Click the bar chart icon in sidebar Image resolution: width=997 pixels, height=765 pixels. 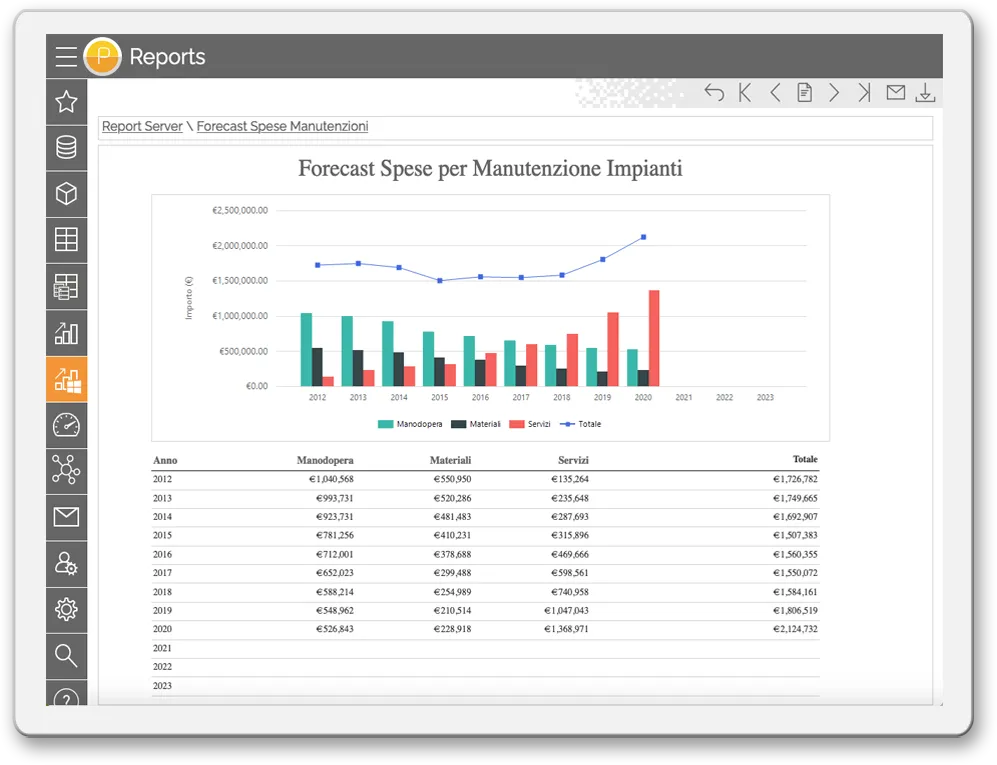(66, 333)
